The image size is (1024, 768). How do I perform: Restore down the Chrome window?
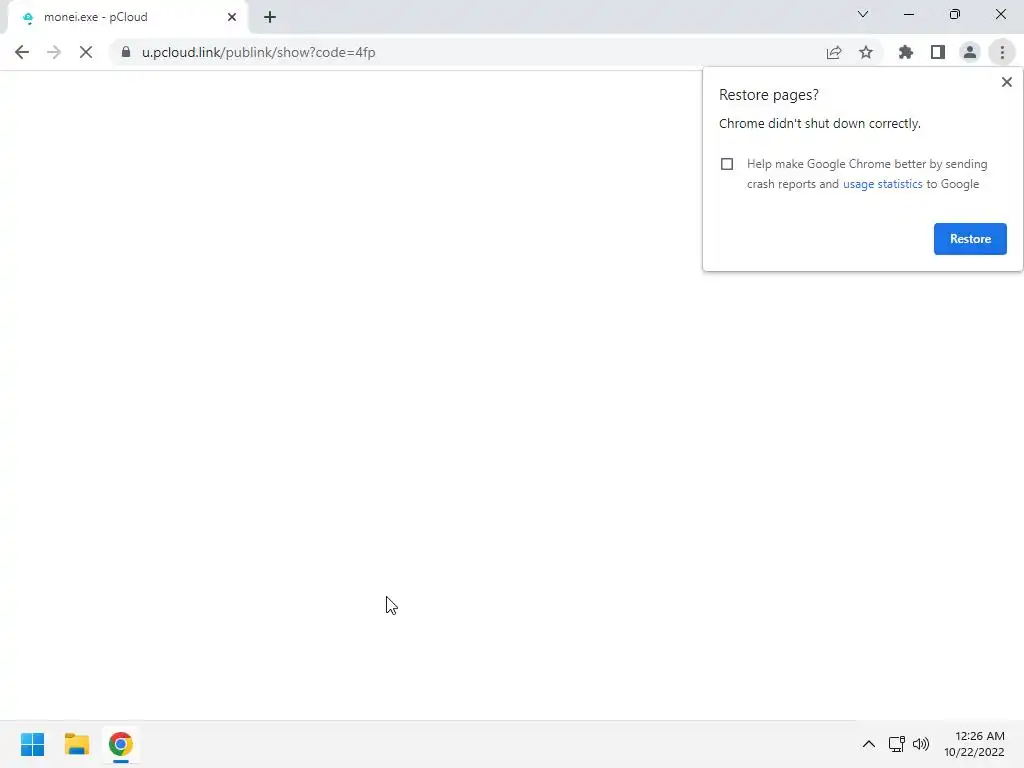[955, 14]
